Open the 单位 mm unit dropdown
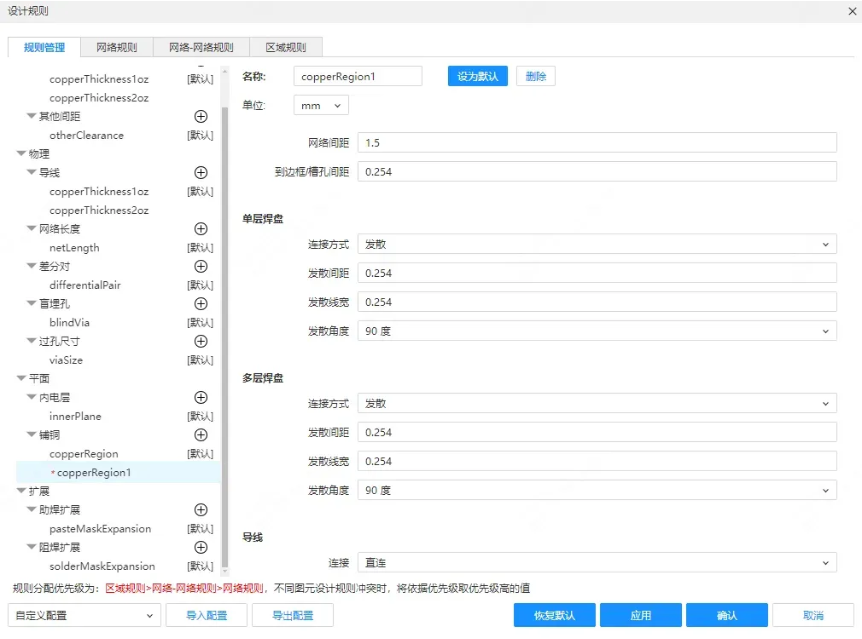Image resolution: width=862 pixels, height=639 pixels. tap(320, 104)
